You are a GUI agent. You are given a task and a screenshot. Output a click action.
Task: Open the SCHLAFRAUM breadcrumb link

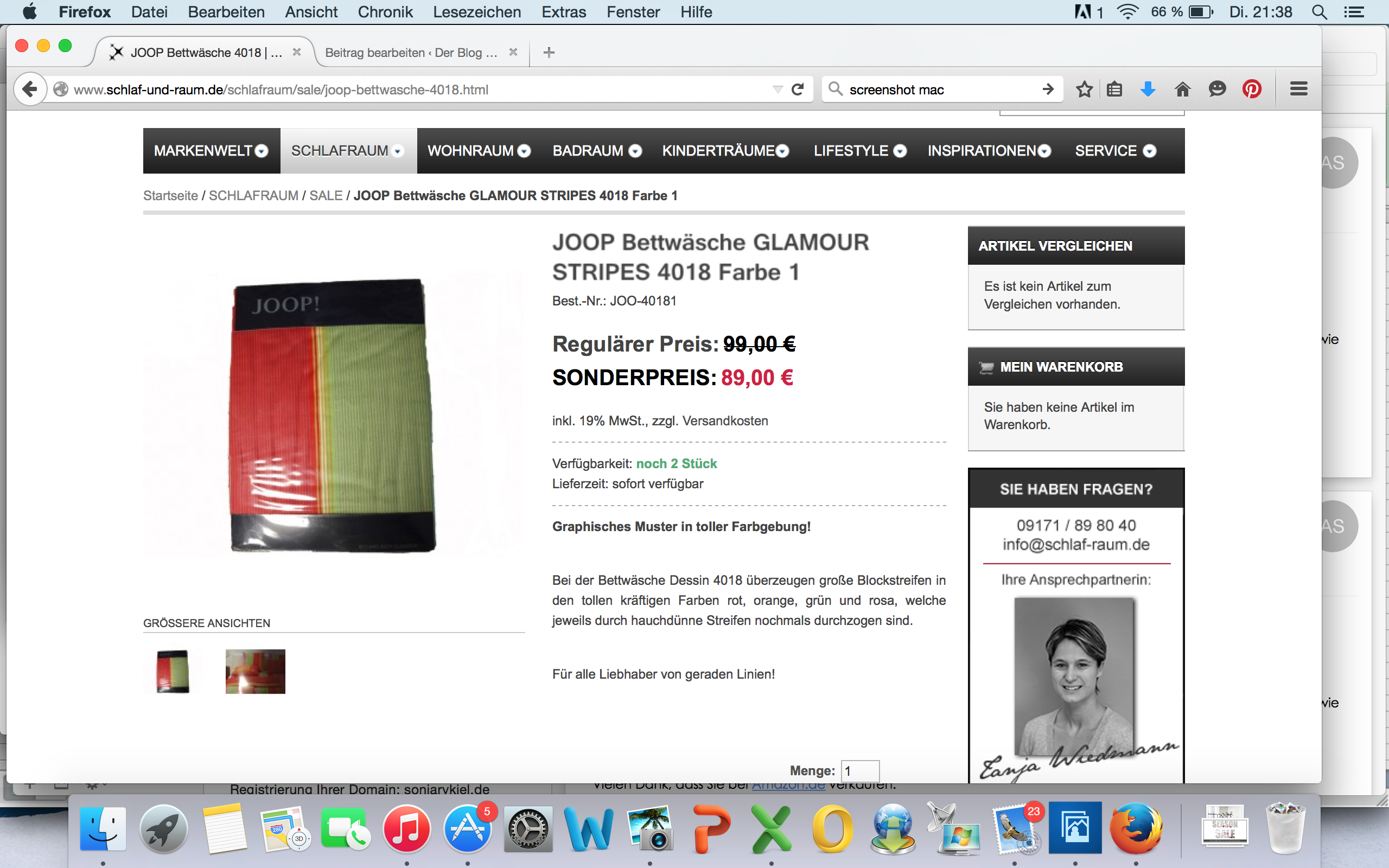tap(254, 195)
